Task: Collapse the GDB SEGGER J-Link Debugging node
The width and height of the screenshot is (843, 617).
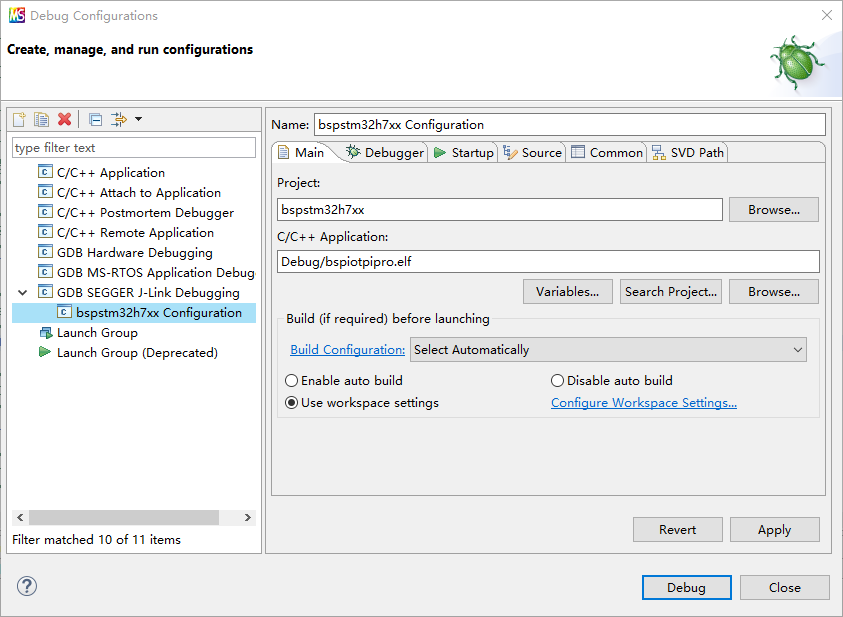Action: point(23,293)
